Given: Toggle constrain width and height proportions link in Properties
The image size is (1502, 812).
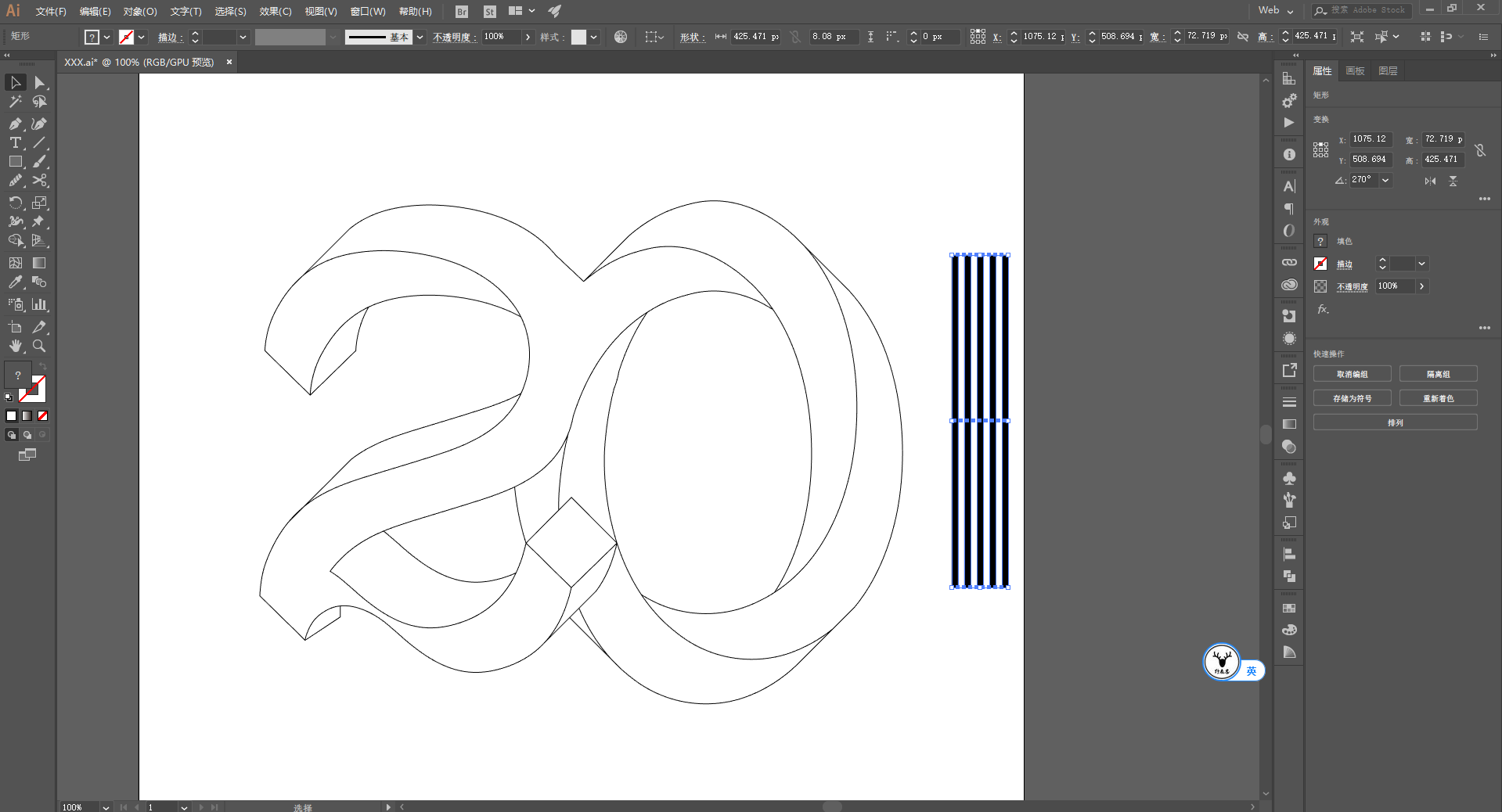Looking at the screenshot, I should tap(1480, 149).
